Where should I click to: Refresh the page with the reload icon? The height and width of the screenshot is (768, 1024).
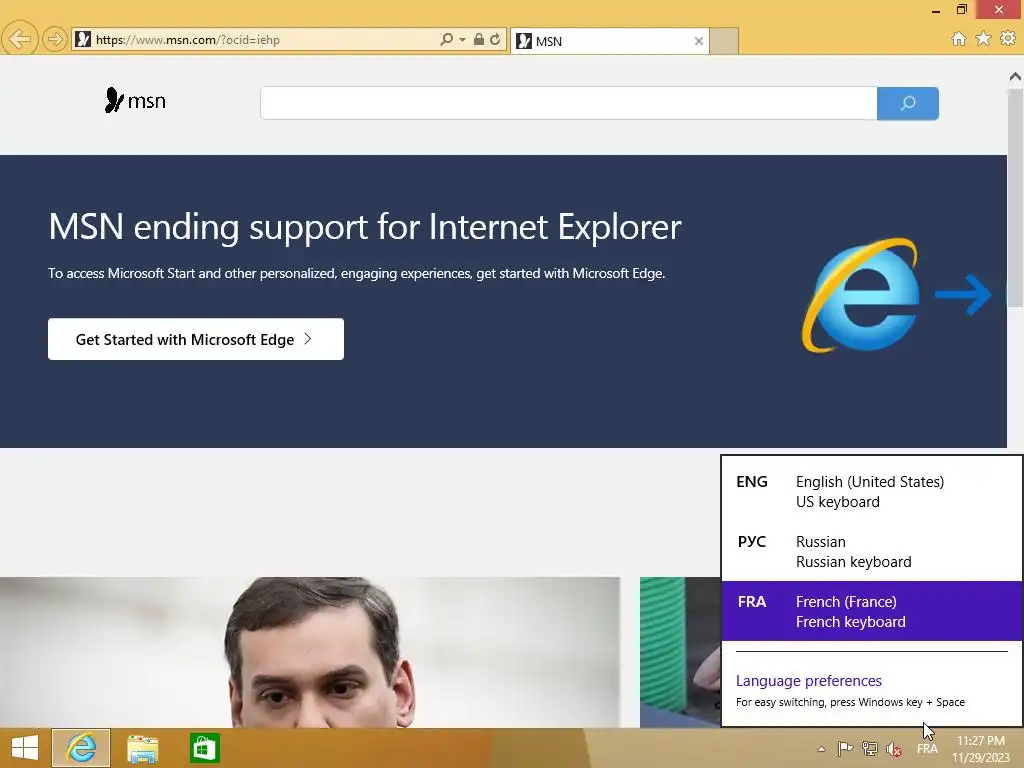point(495,39)
